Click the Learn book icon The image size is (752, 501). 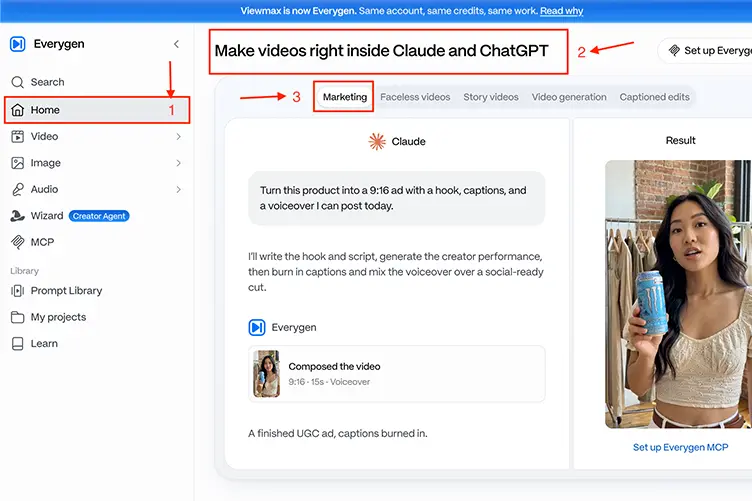tap(18, 344)
